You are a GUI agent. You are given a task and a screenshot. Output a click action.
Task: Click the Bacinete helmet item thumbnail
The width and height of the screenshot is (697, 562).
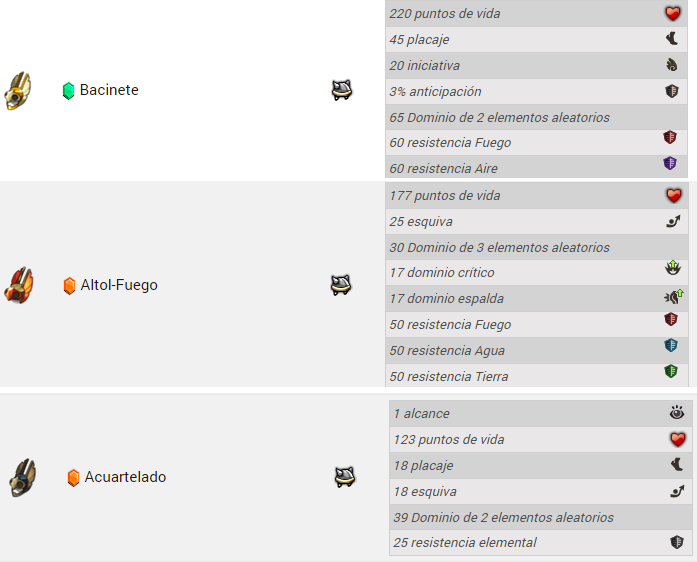click(x=18, y=91)
